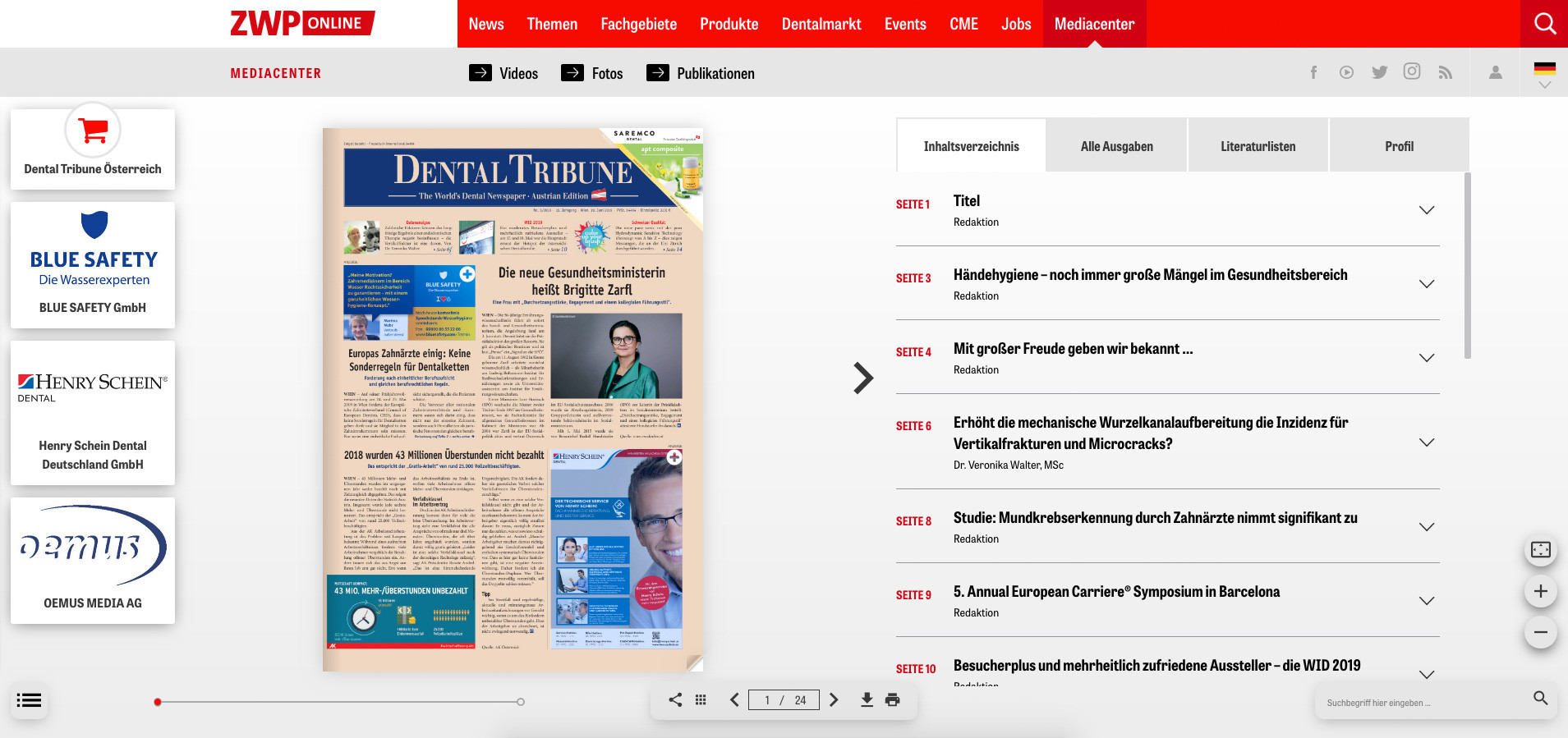Image resolution: width=1568 pixels, height=738 pixels.
Task: Click the red page progress slider handle
Action: point(158,702)
